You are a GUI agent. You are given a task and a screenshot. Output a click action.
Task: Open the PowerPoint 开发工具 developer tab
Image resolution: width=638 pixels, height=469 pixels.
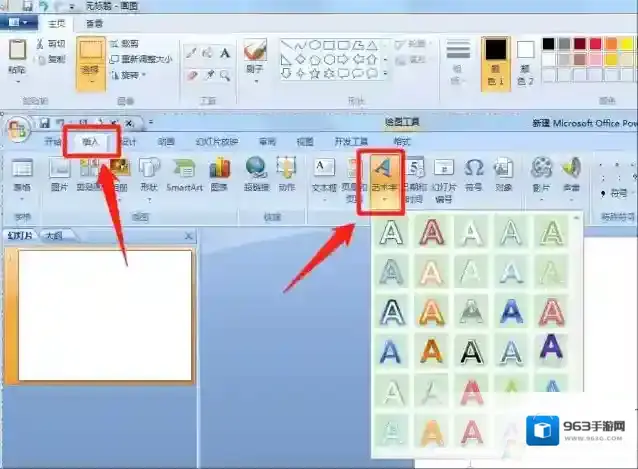[x=351, y=142]
